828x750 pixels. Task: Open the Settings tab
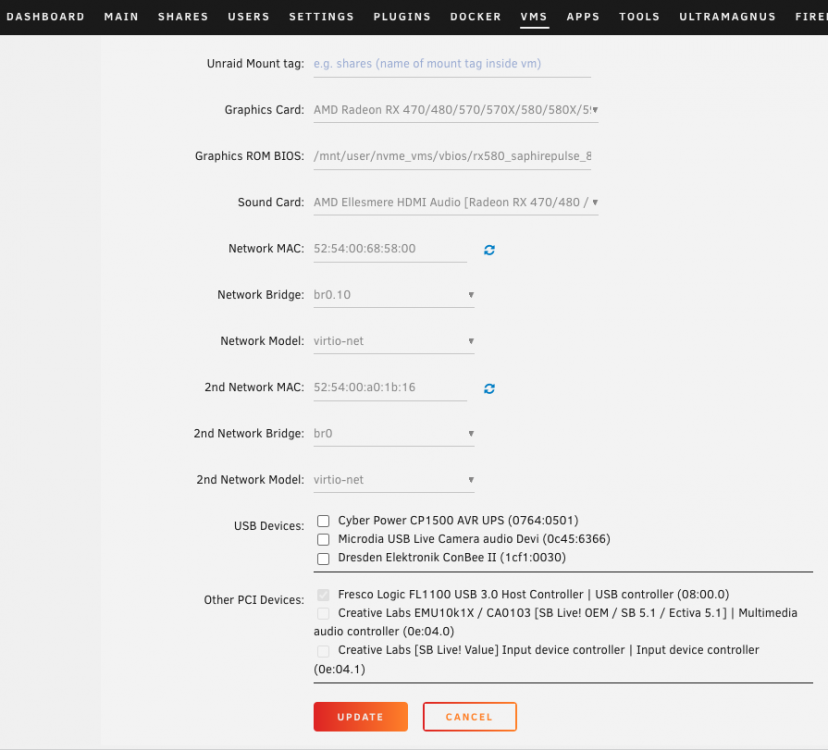pyautogui.click(x=321, y=17)
